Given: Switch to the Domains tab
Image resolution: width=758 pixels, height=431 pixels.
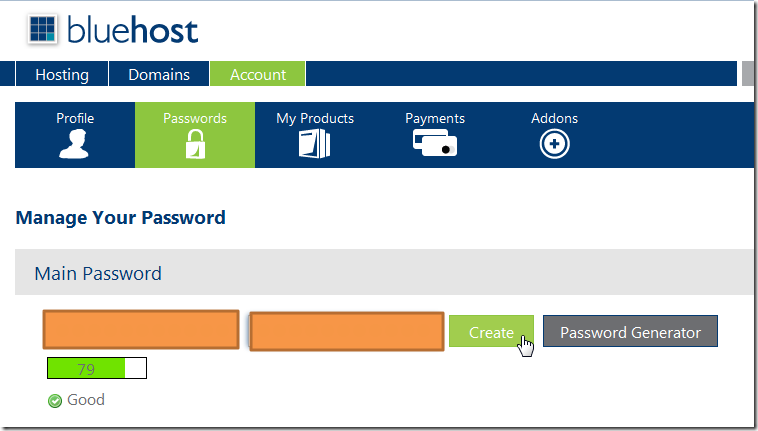Looking at the screenshot, I should click(159, 74).
